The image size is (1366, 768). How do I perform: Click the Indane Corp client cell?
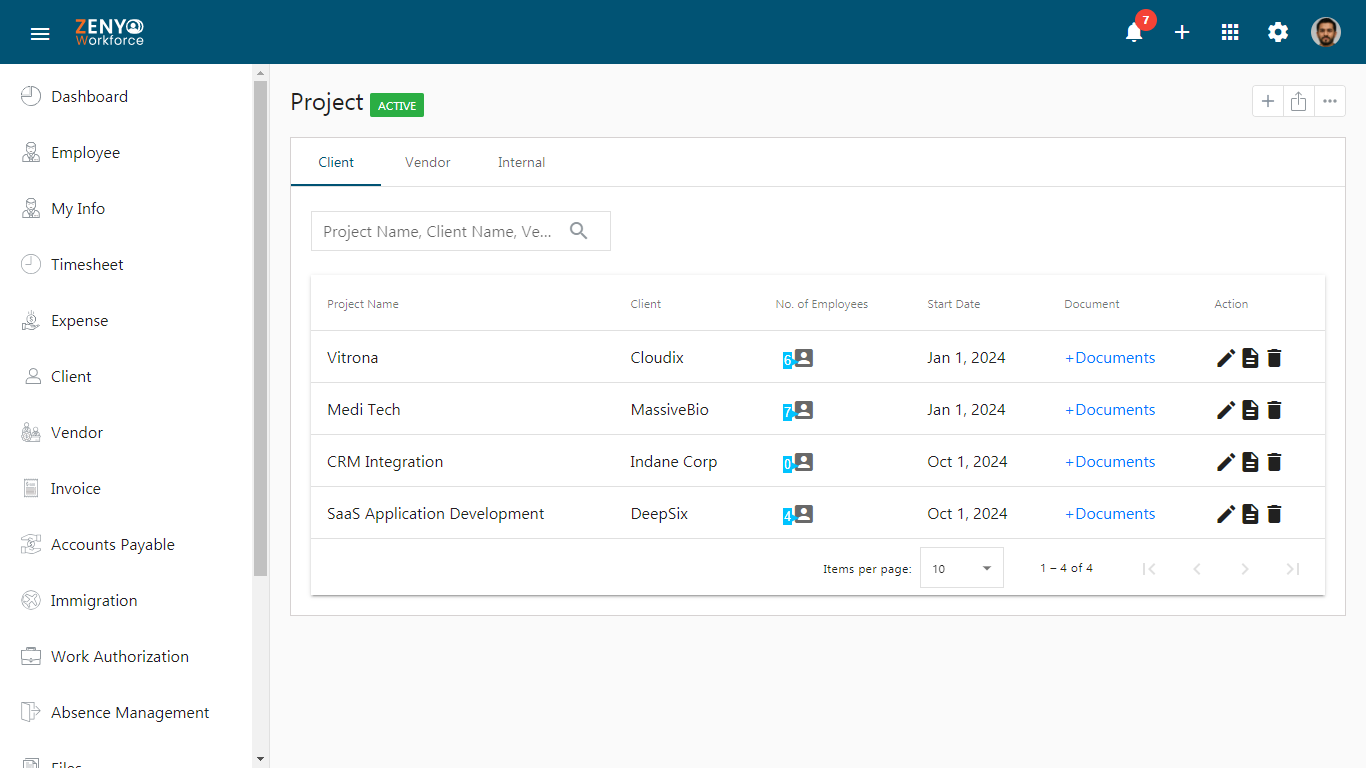point(674,462)
